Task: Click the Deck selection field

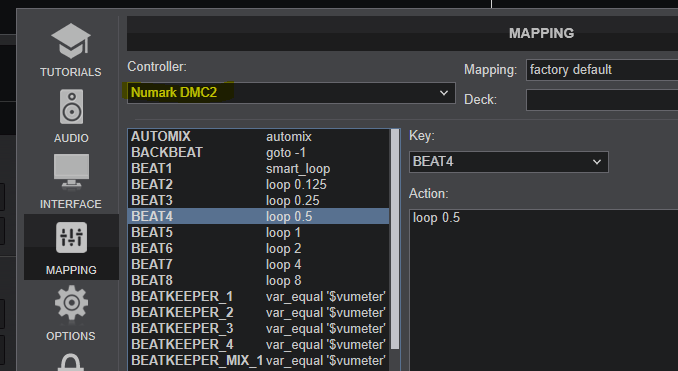Action: point(602,100)
